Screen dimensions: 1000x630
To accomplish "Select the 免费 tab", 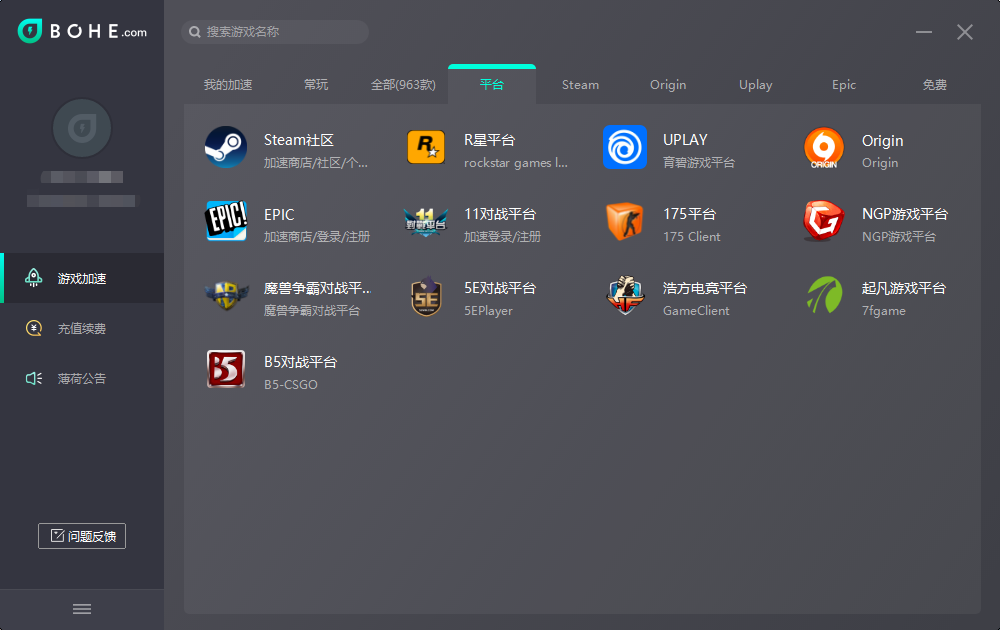I will [x=934, y=85].
